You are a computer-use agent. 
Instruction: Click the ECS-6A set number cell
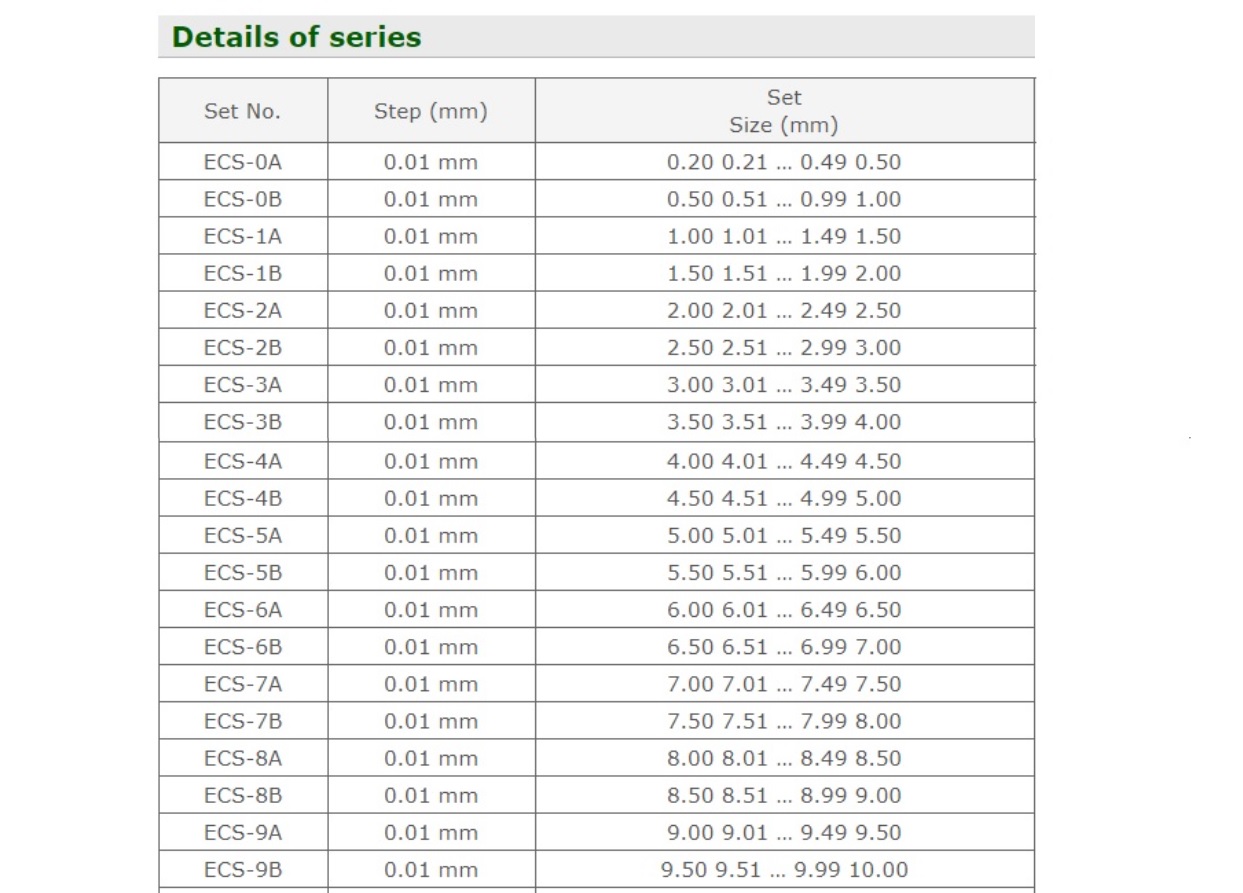pos(243,609)
